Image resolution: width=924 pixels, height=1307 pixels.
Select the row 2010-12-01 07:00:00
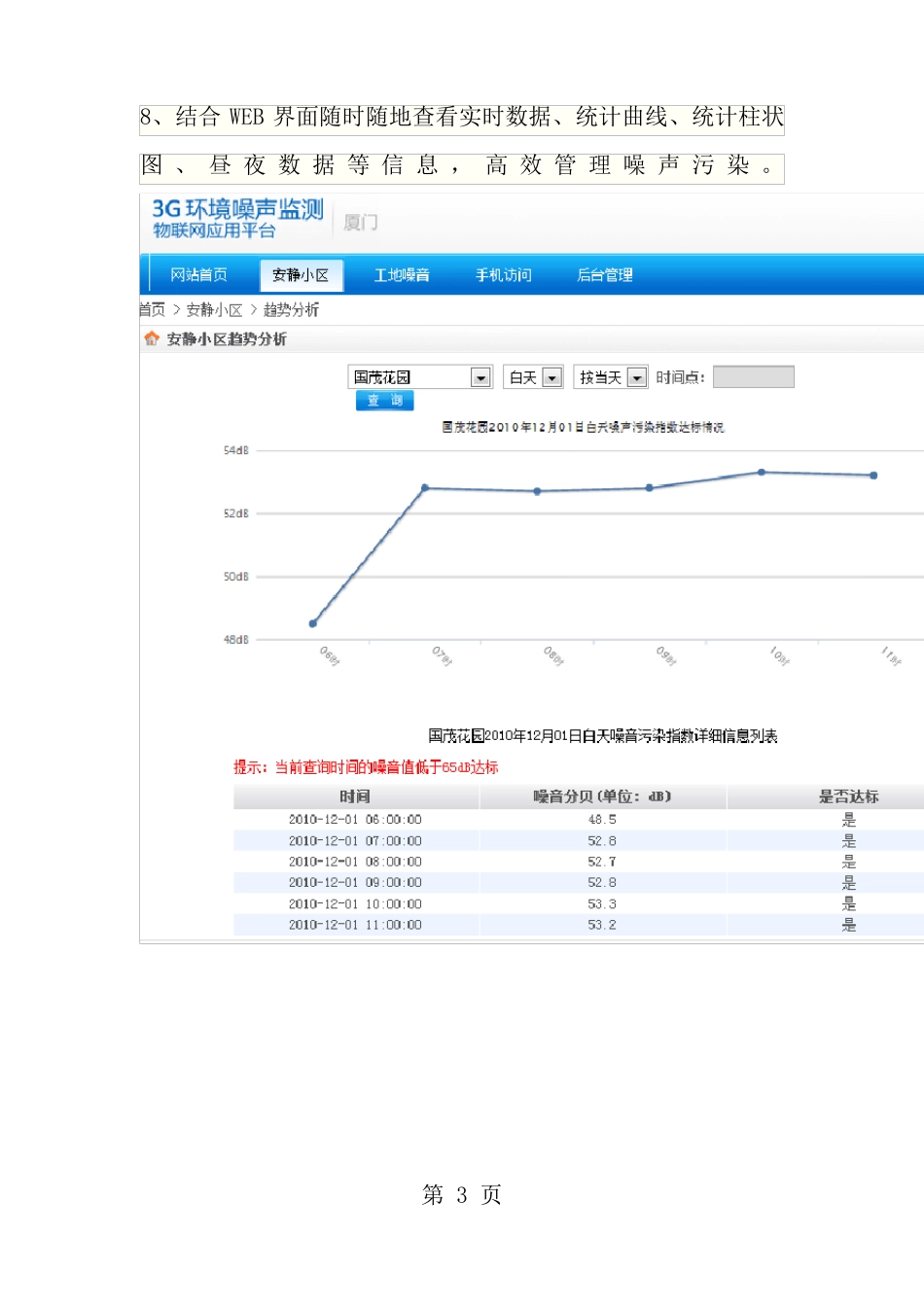click(x=579, y=841)
